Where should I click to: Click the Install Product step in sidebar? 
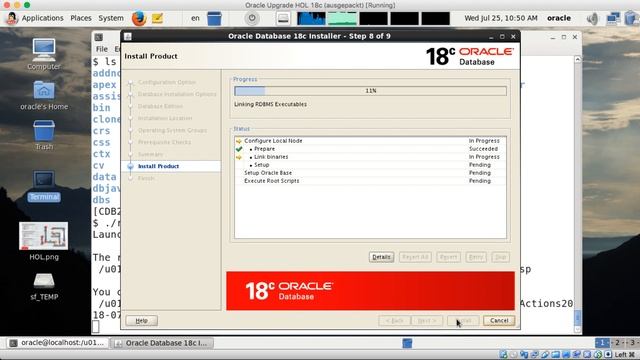tap(158, 166)
